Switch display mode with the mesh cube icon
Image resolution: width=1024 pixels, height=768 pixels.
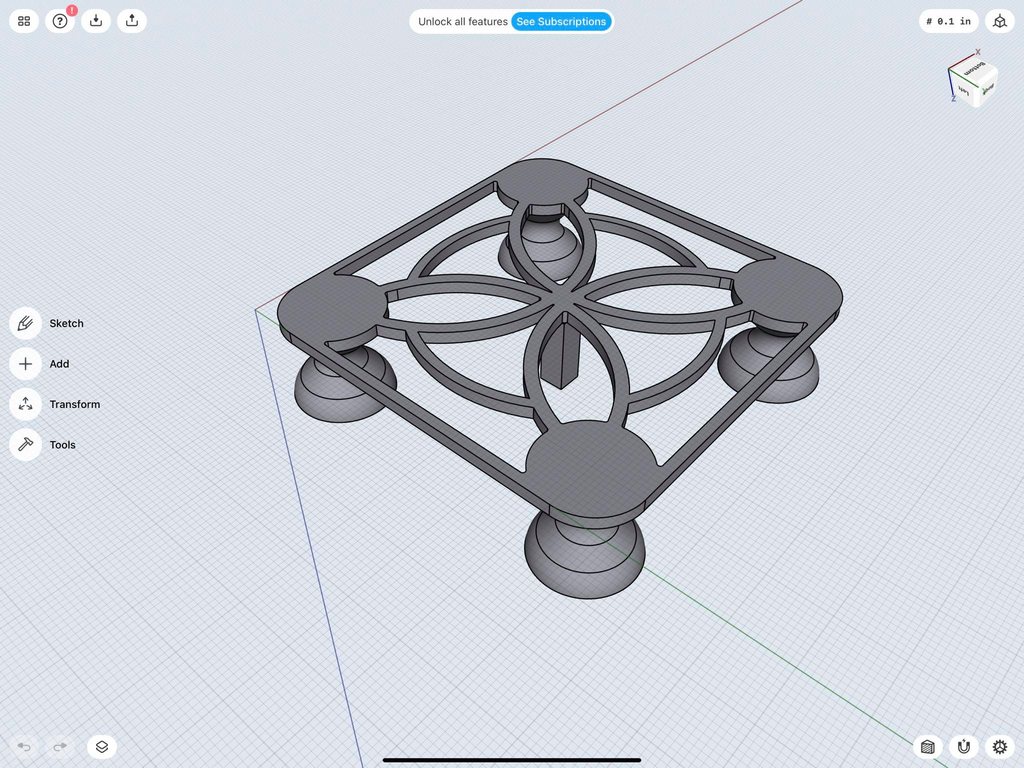point(927,747)
